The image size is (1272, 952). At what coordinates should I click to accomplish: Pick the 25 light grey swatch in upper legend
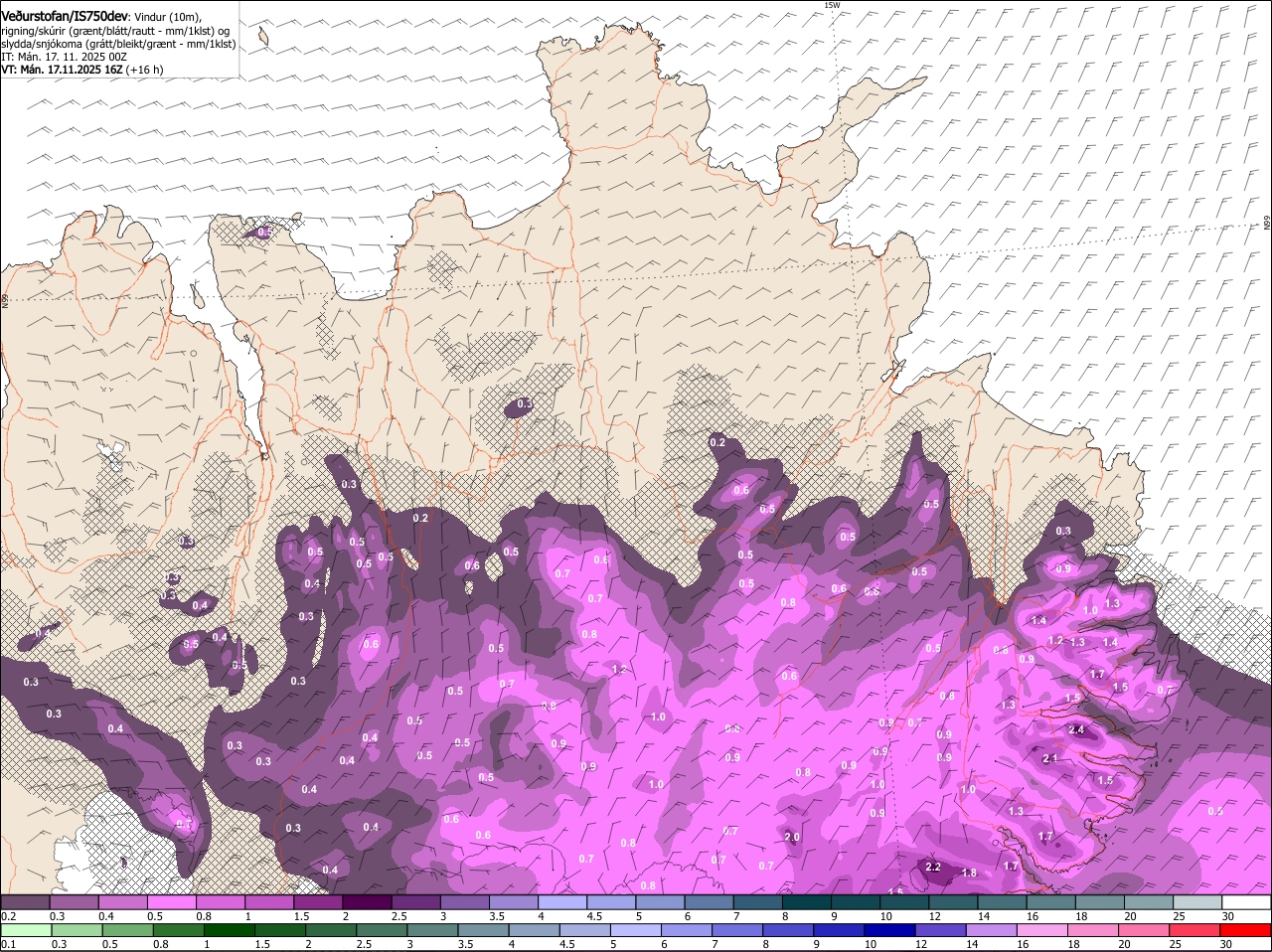(x=1196, y=901)
